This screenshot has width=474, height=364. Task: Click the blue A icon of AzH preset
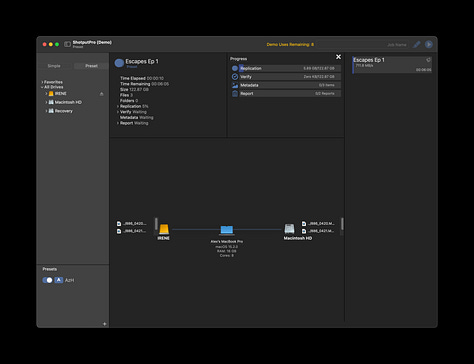pos(59,280)
